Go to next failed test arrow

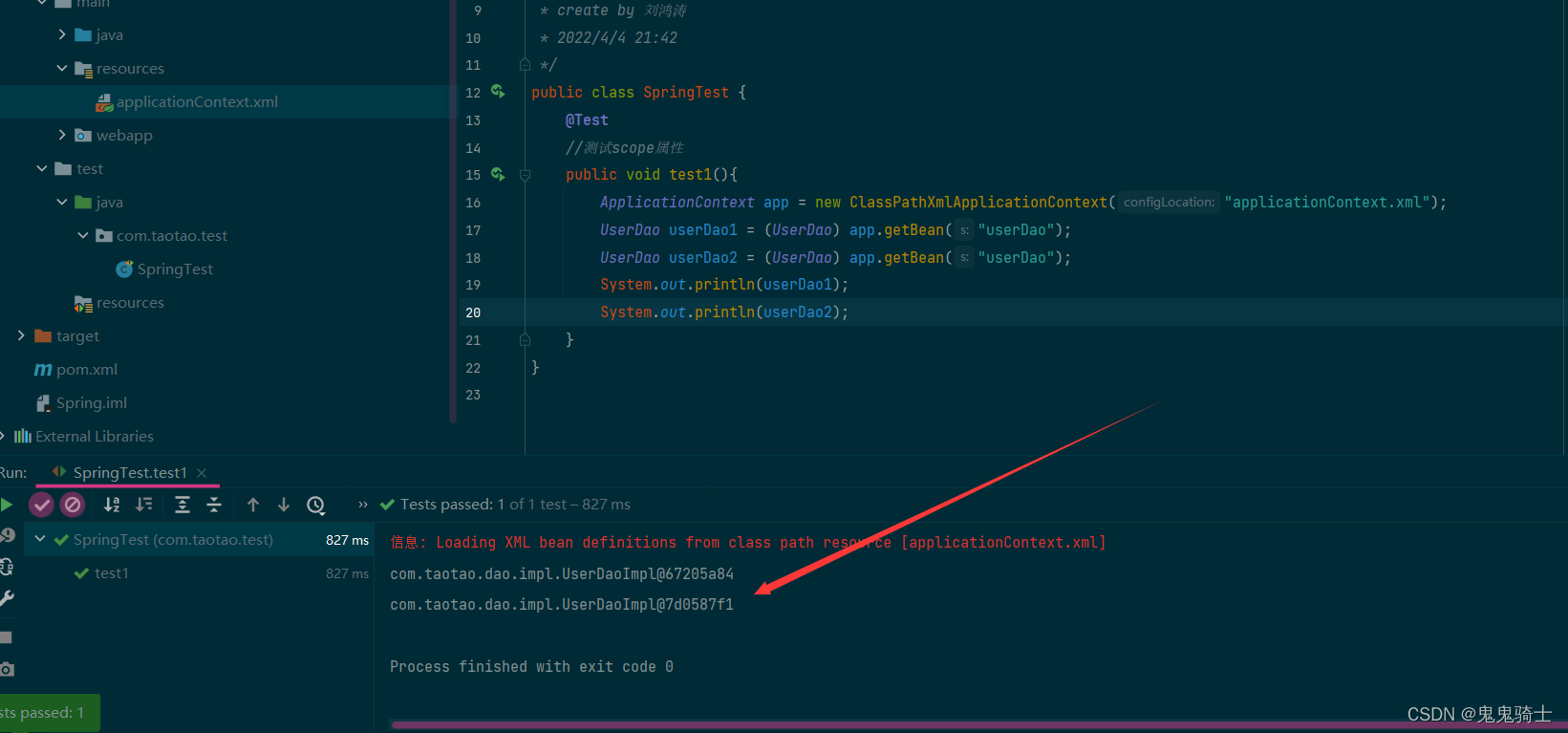point(284,505)
